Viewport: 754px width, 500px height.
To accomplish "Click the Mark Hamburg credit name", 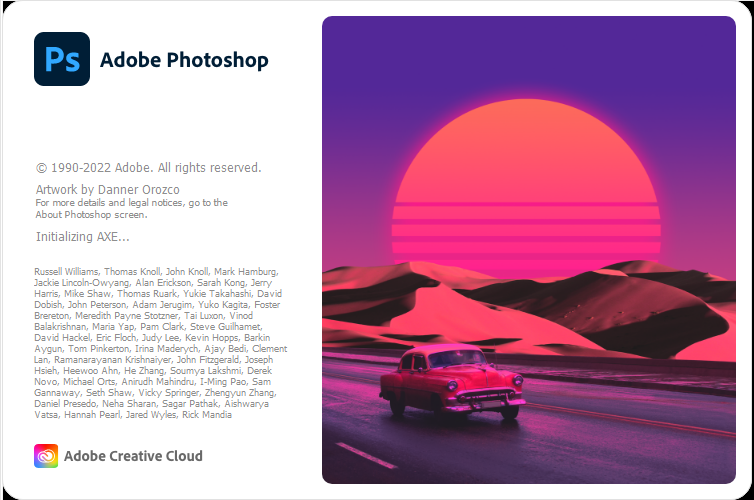I will [246, 272].
